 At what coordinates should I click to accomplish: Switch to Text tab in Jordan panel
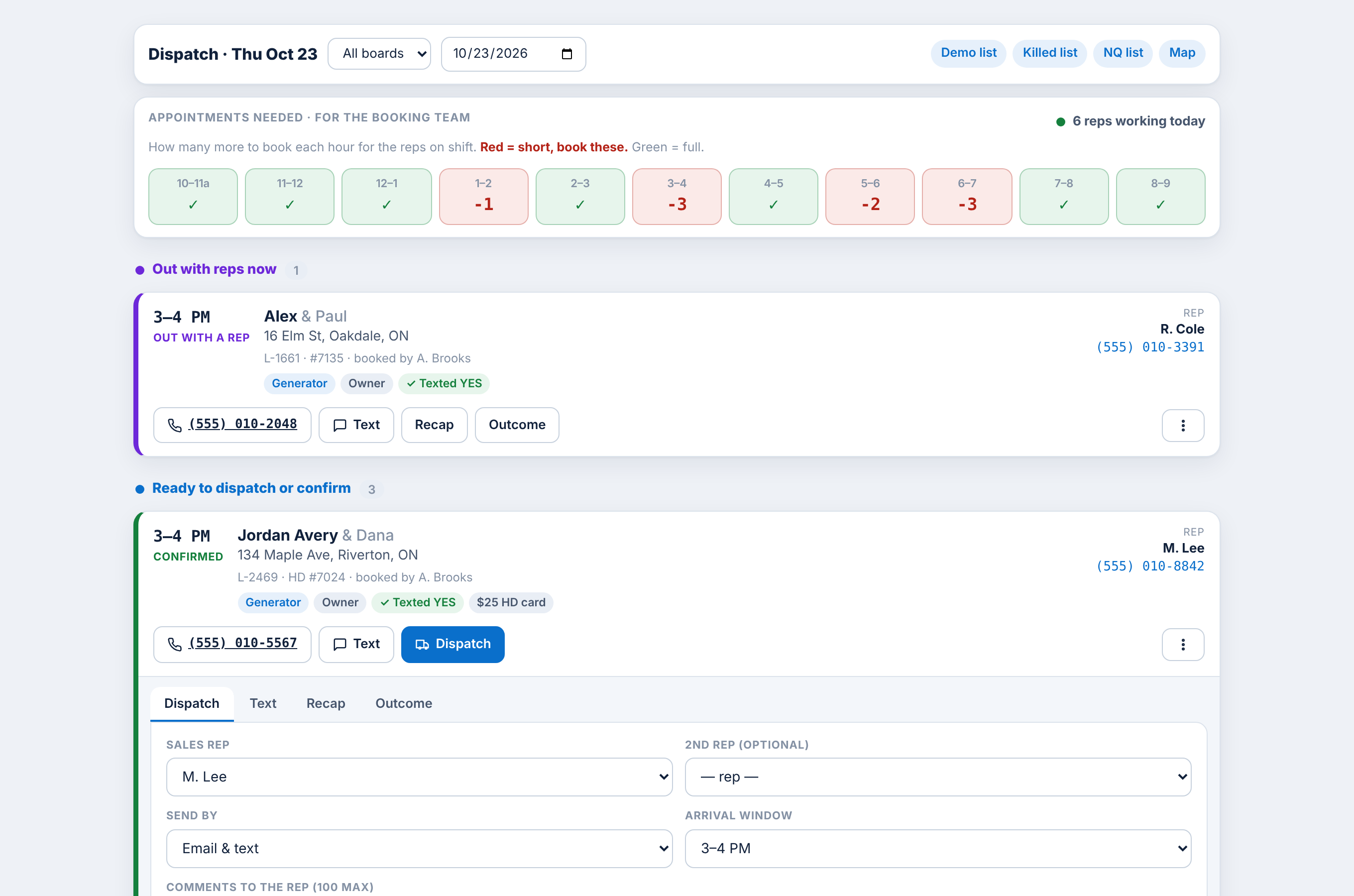pos(263,703)
